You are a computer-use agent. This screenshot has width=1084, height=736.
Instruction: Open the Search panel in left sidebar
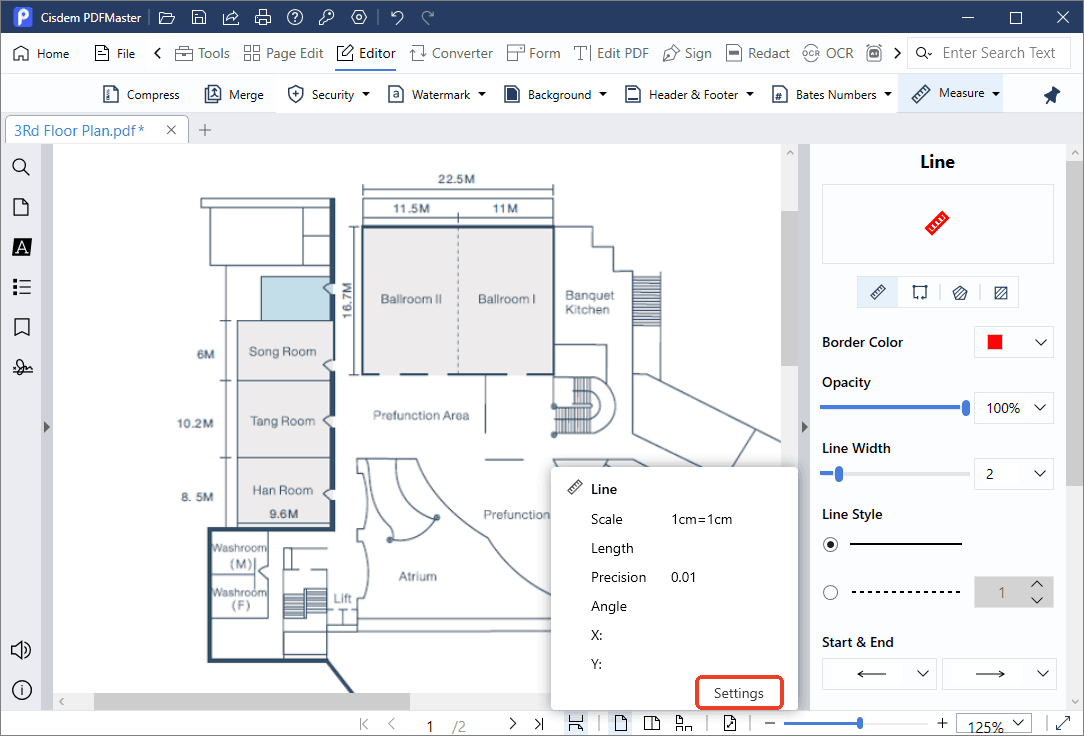pyautogui.click(x=21, y=167)
